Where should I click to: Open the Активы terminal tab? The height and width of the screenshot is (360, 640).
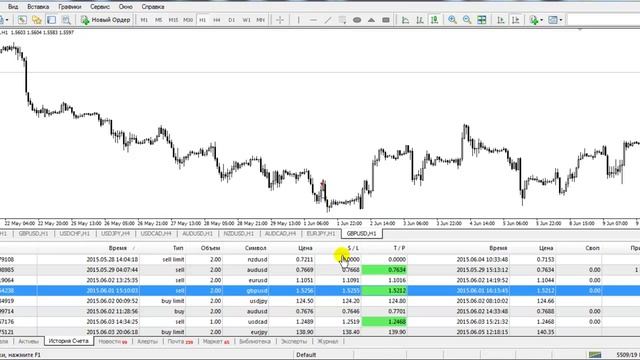tap(29, 341)
